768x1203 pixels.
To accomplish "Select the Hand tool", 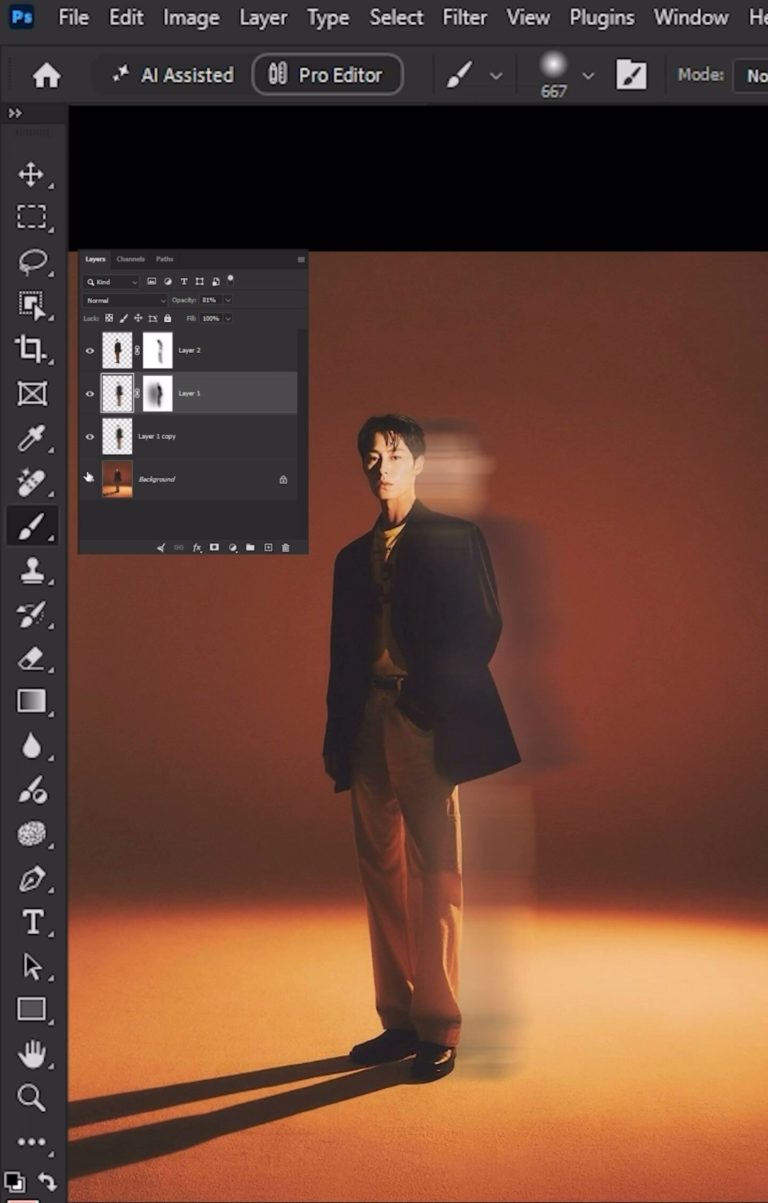I will (31, 1053).
